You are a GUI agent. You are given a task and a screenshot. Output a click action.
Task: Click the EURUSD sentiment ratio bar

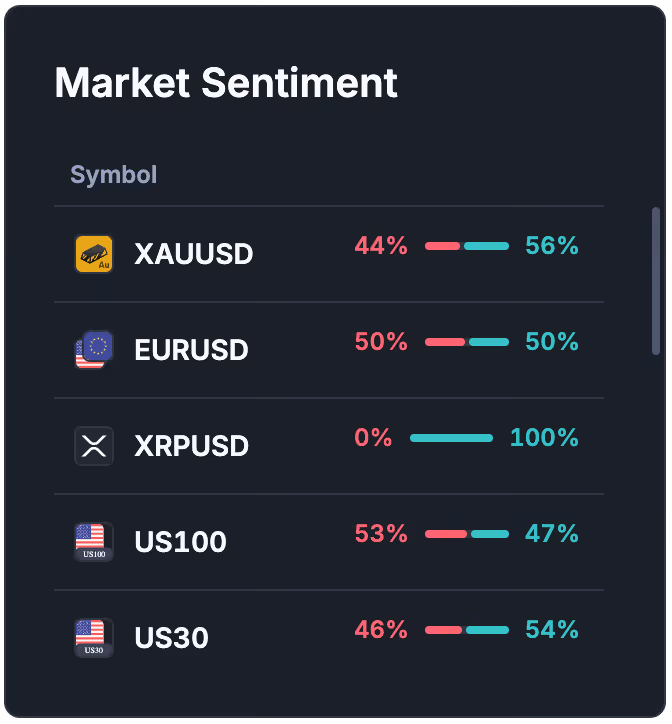(466, 342)
